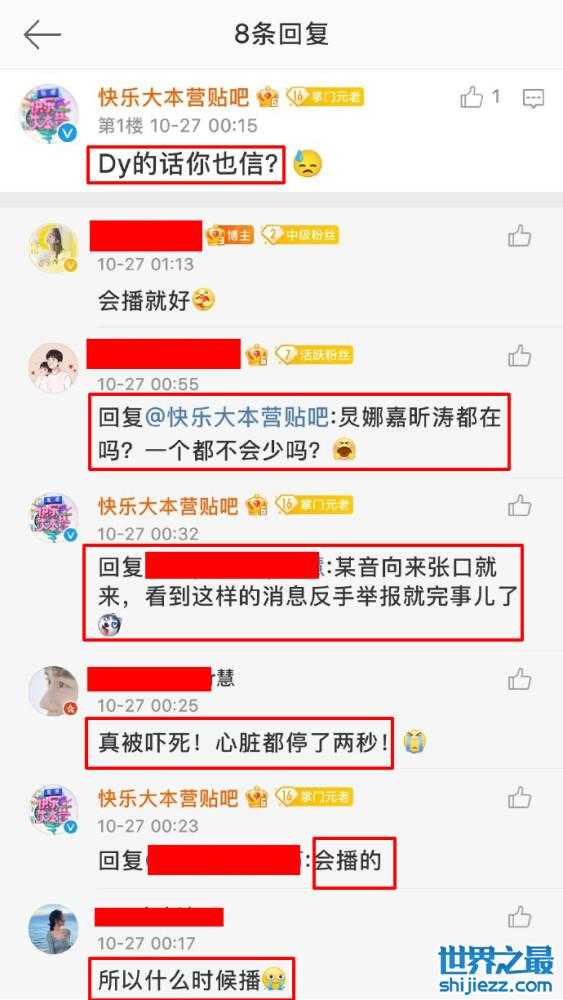
Task: Open avatar of the 会播就好 commenter
Action: (54, 247)
